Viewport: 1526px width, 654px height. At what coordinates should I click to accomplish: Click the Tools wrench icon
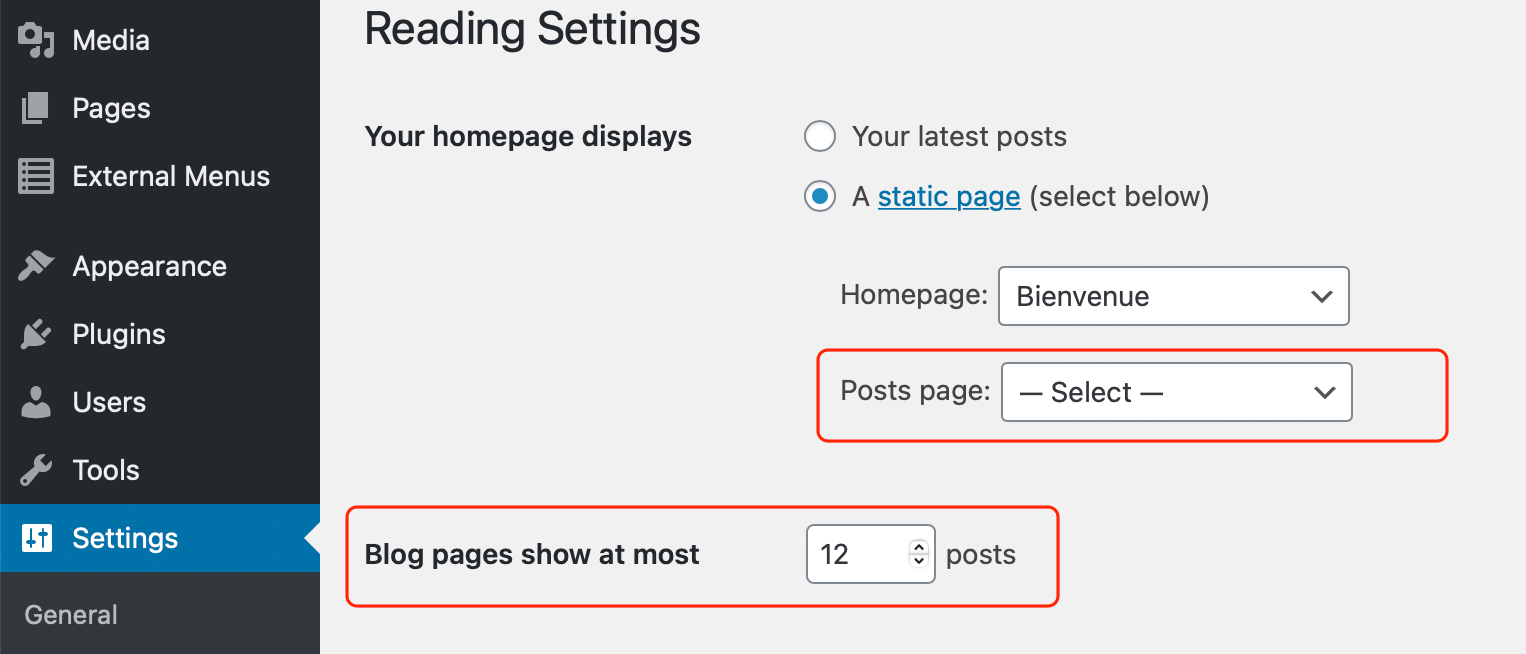pos(36,470)
